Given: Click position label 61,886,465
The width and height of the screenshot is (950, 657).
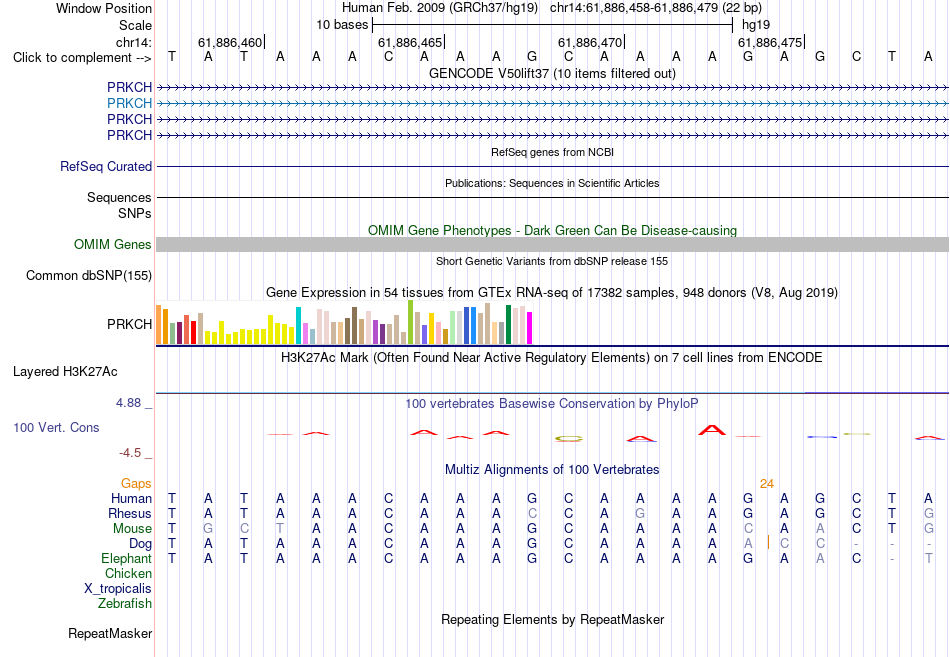Looking at the screenshot, I should (x=410, y=42).
